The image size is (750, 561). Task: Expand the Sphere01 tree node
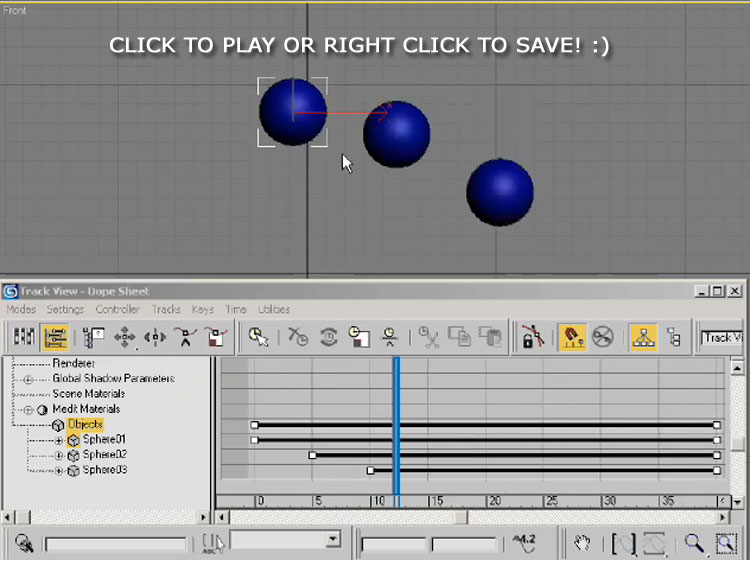coord(59,440)
